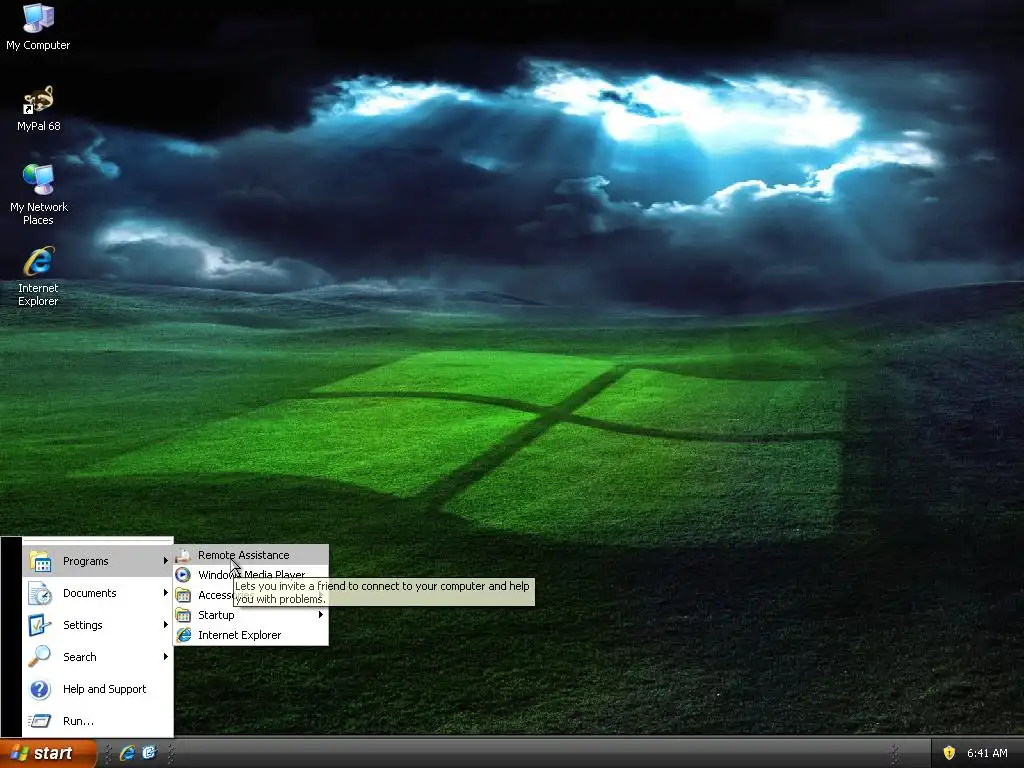The height and width of the screenshot is (768, 1024).
Task: Expand the arrow next to Search
Action: [x=166, y=657]
